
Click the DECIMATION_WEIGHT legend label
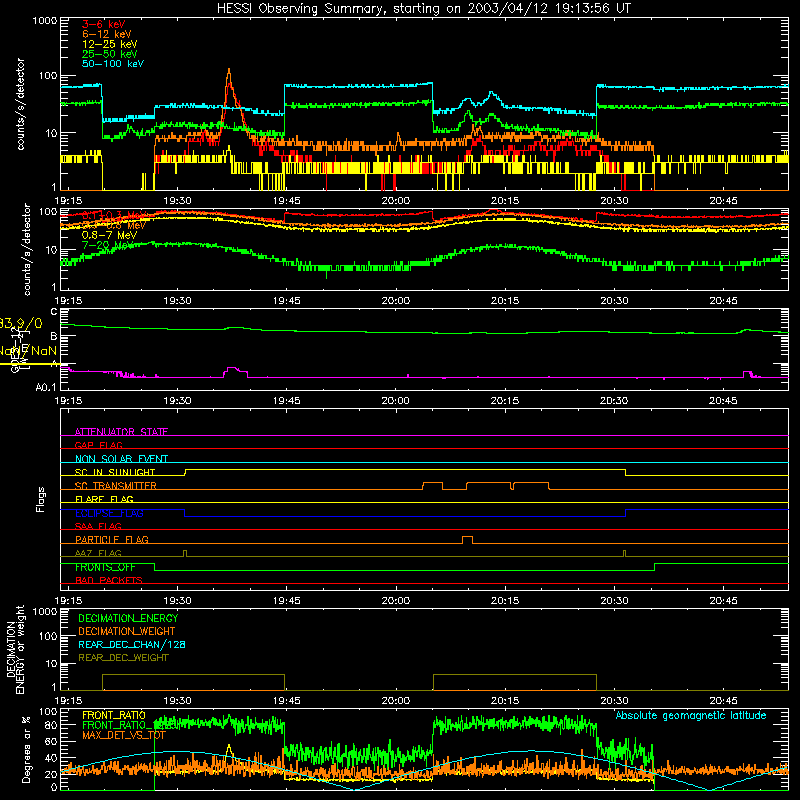[x=127, y=631]
